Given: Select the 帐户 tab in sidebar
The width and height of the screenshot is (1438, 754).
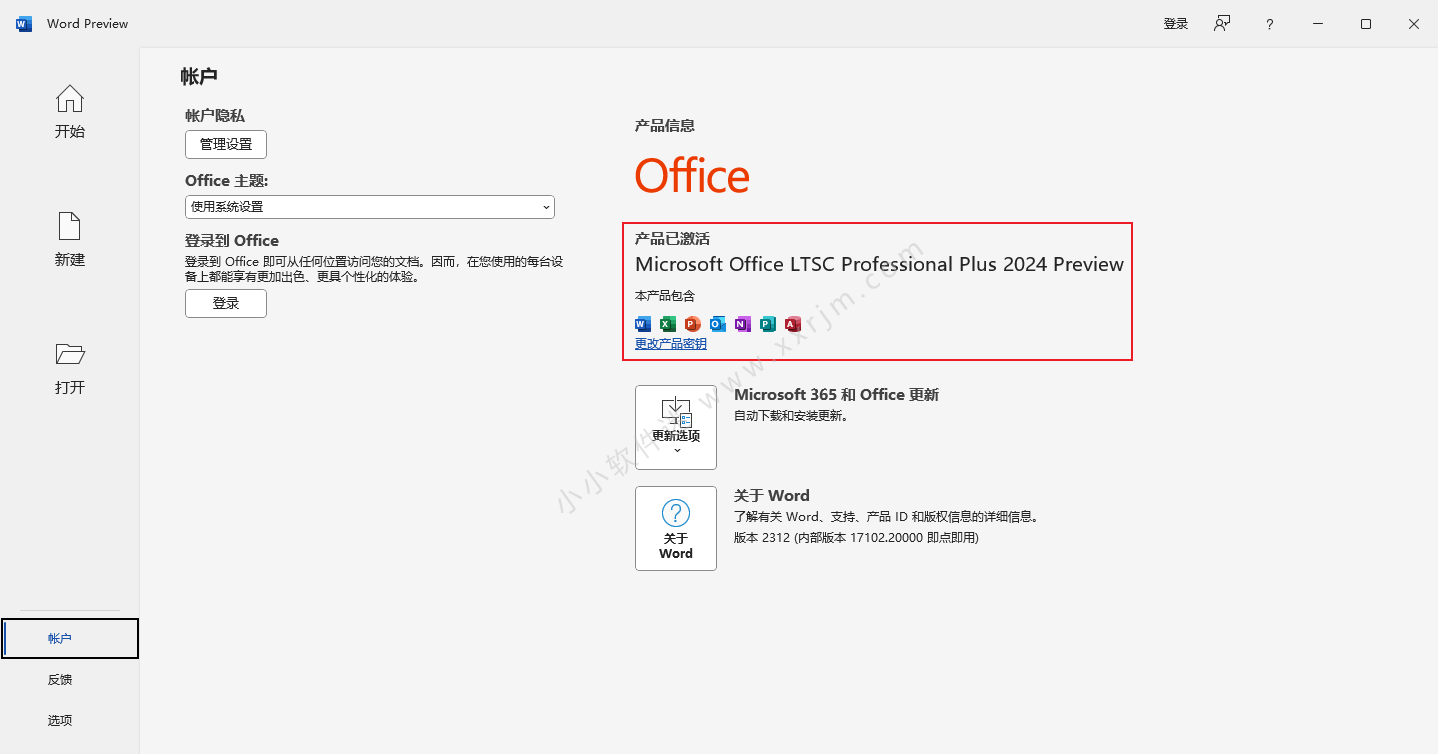Looking at the screenshot, I should point(70,638).
